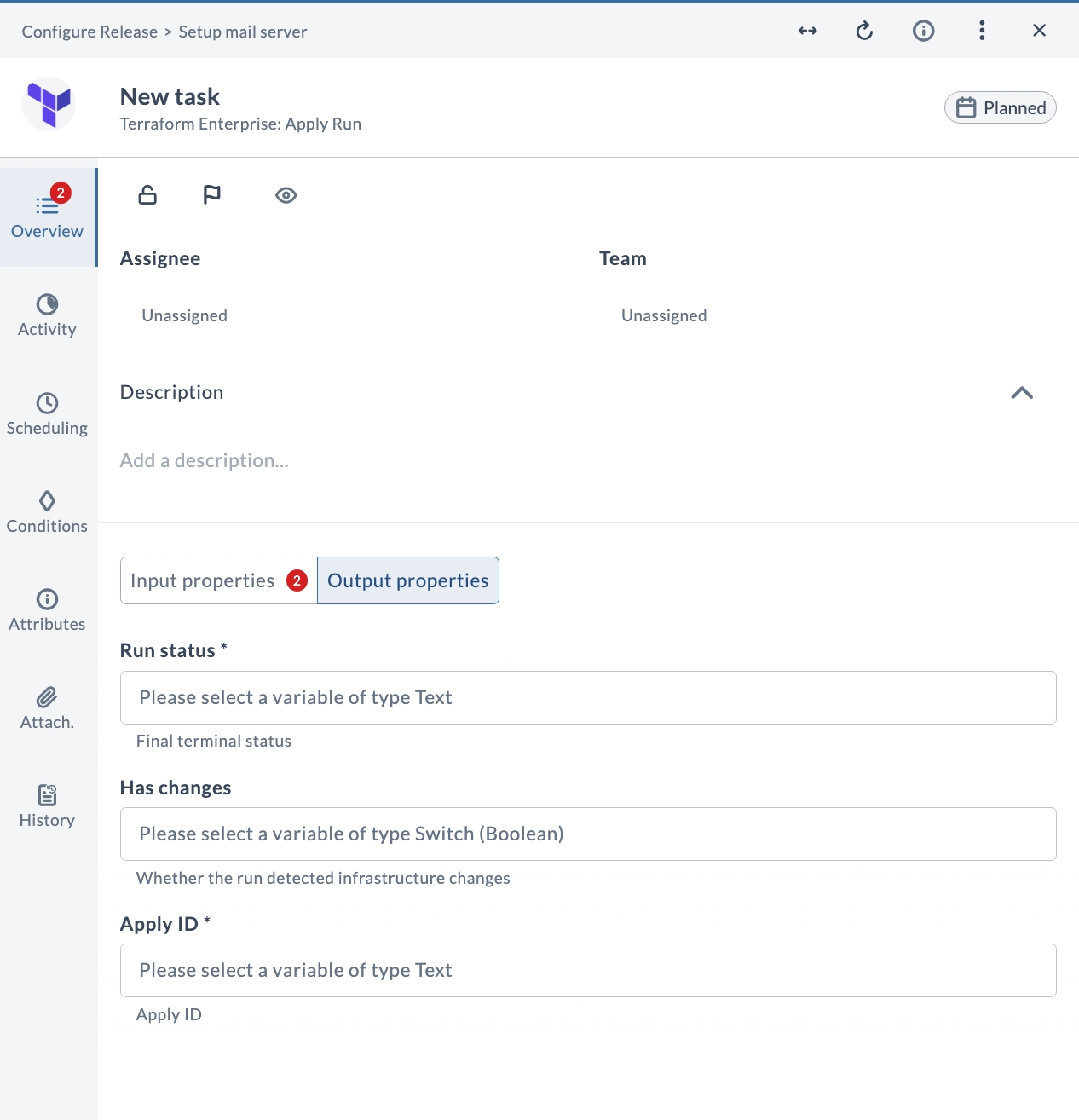The height and width of the screenshot is (1120, 1079).
Task: Open the info icon in header
Action: (x=923, y=31)
